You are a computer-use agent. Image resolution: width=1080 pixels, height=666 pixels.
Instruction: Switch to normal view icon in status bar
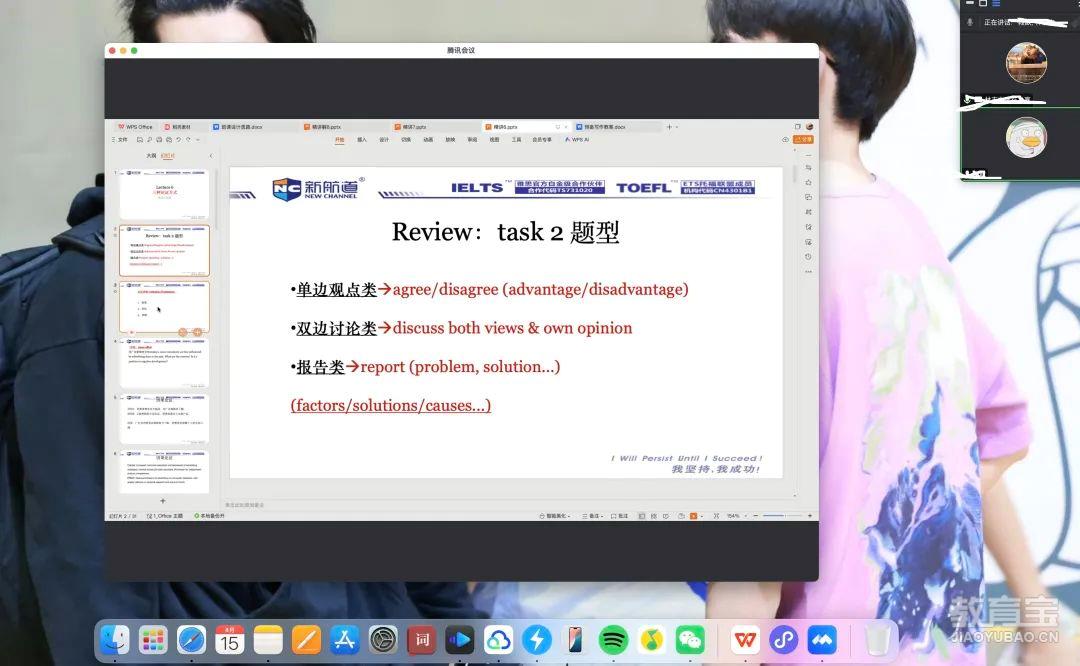642,516
